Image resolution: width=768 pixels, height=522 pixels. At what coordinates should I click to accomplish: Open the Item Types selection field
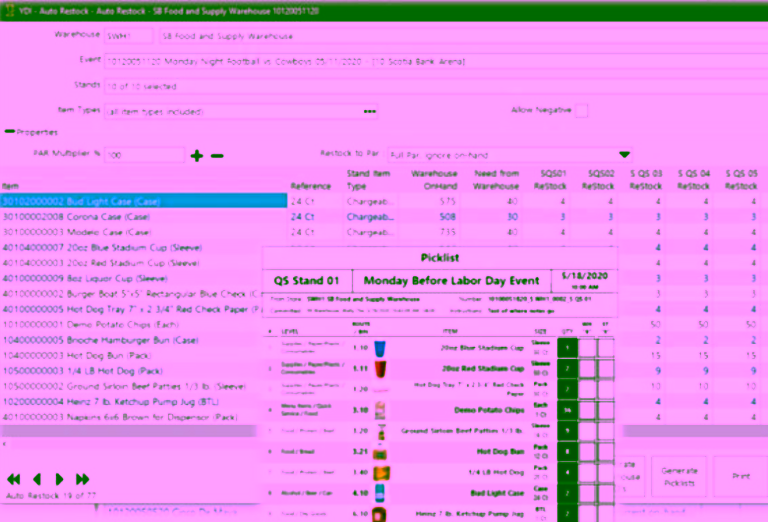[x=240, y=112]
